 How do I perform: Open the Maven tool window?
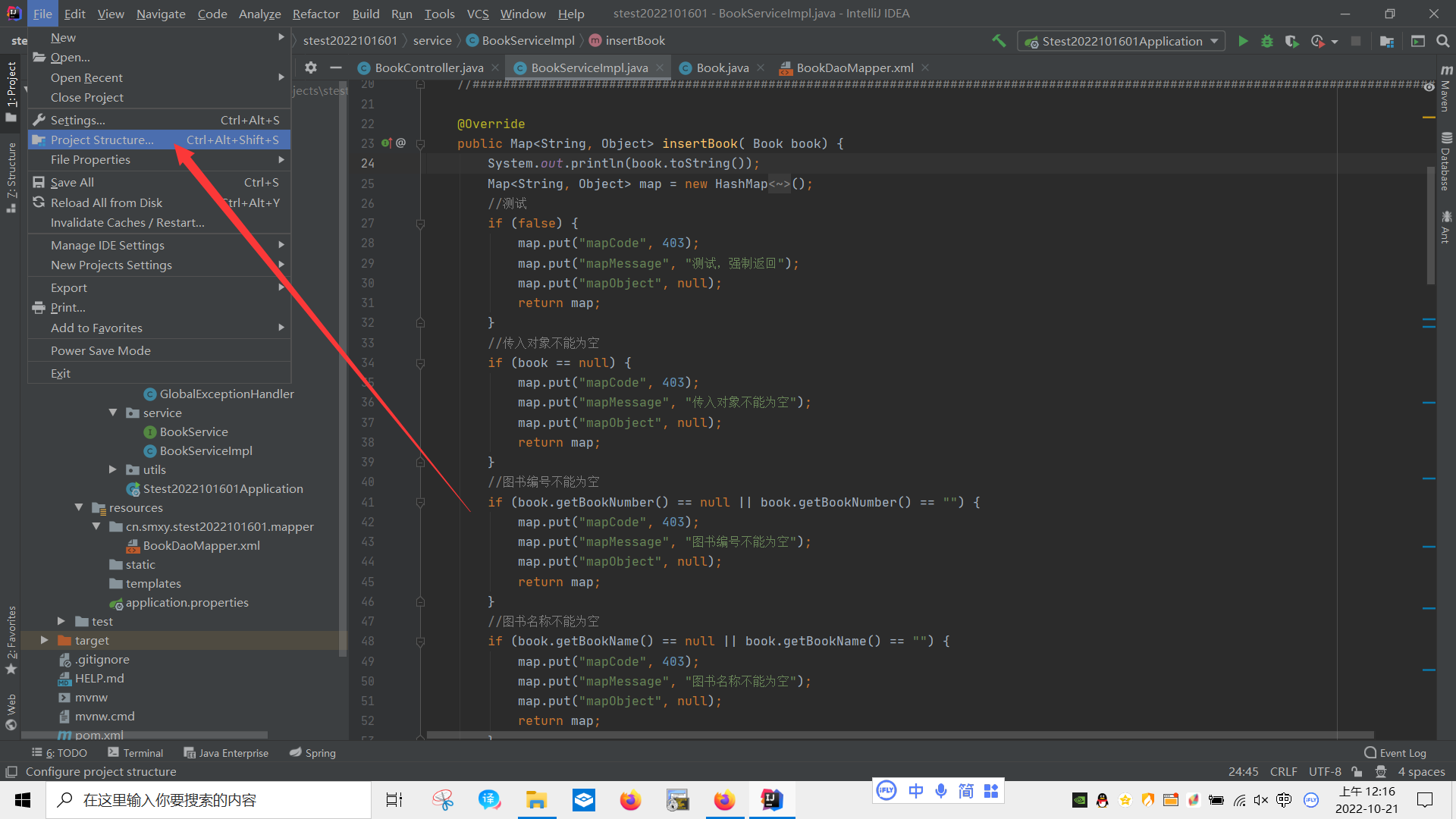pyautogui.click(x=1445, y=89)
